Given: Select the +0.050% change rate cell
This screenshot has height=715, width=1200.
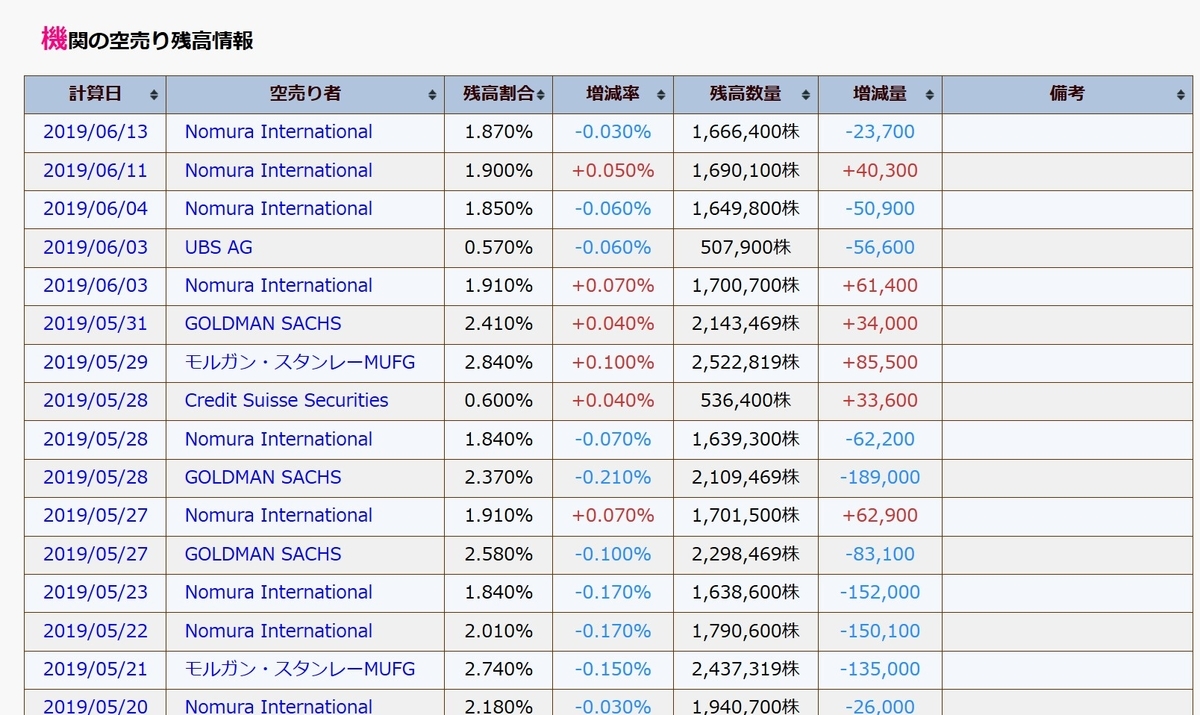Looking at the screenshot, I should pos(613,171).
